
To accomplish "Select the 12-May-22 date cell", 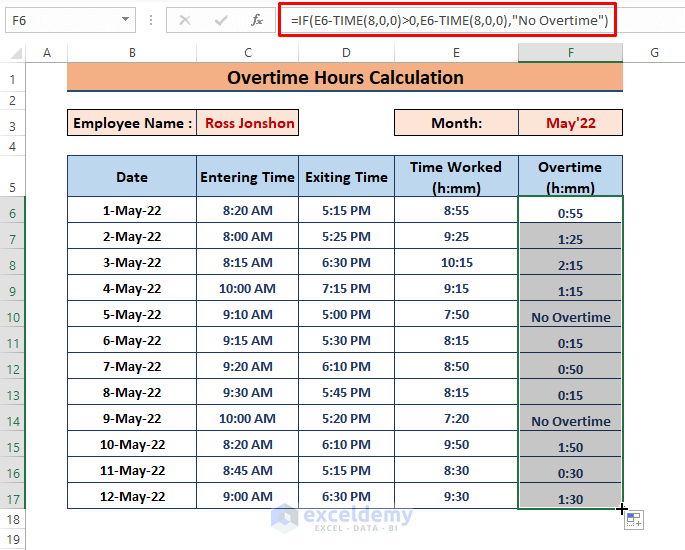I will [x=132, y=496].
